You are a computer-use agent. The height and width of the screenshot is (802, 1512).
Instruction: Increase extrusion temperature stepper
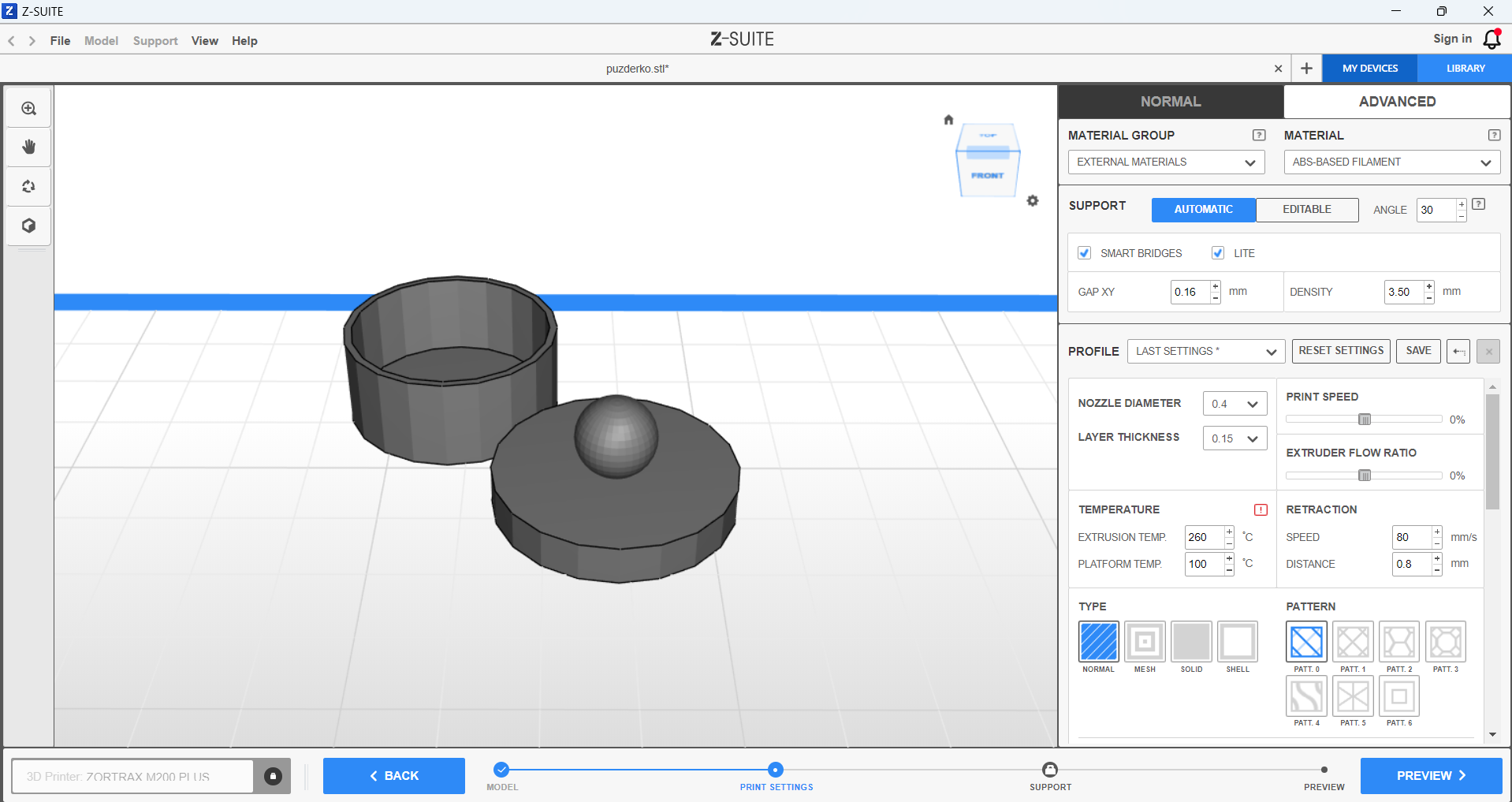pos(1229,532)
